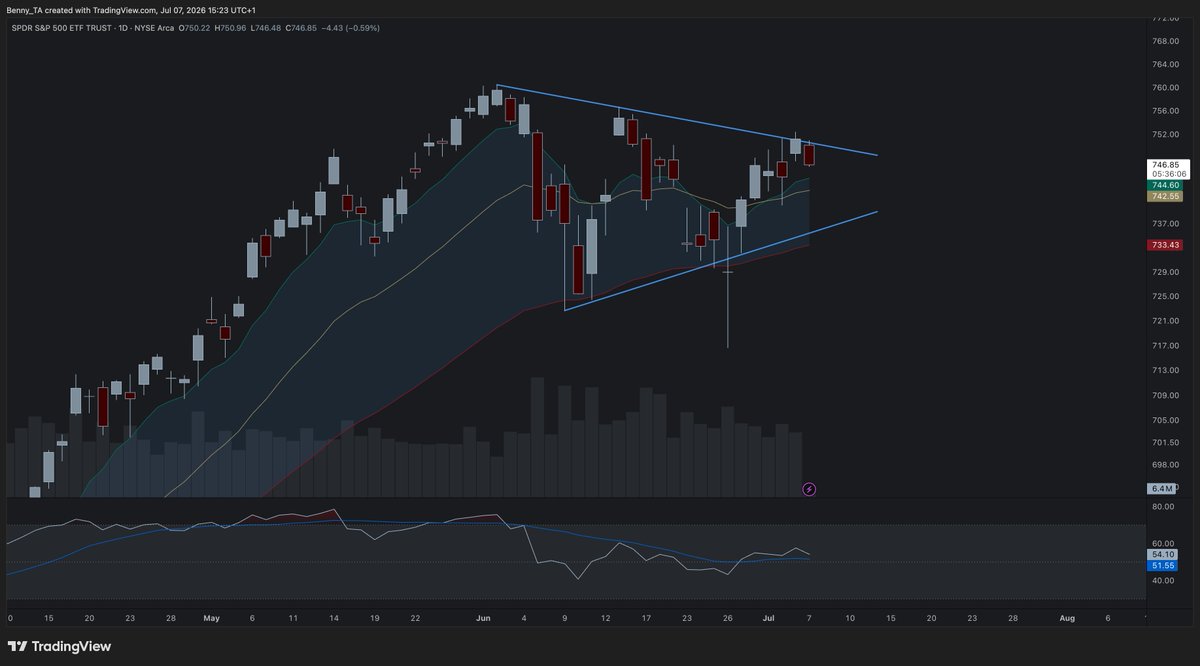Click the purple lightning bolt event icon
Viewport: 1200px width, 666px height.
click(x=809, y=489)
